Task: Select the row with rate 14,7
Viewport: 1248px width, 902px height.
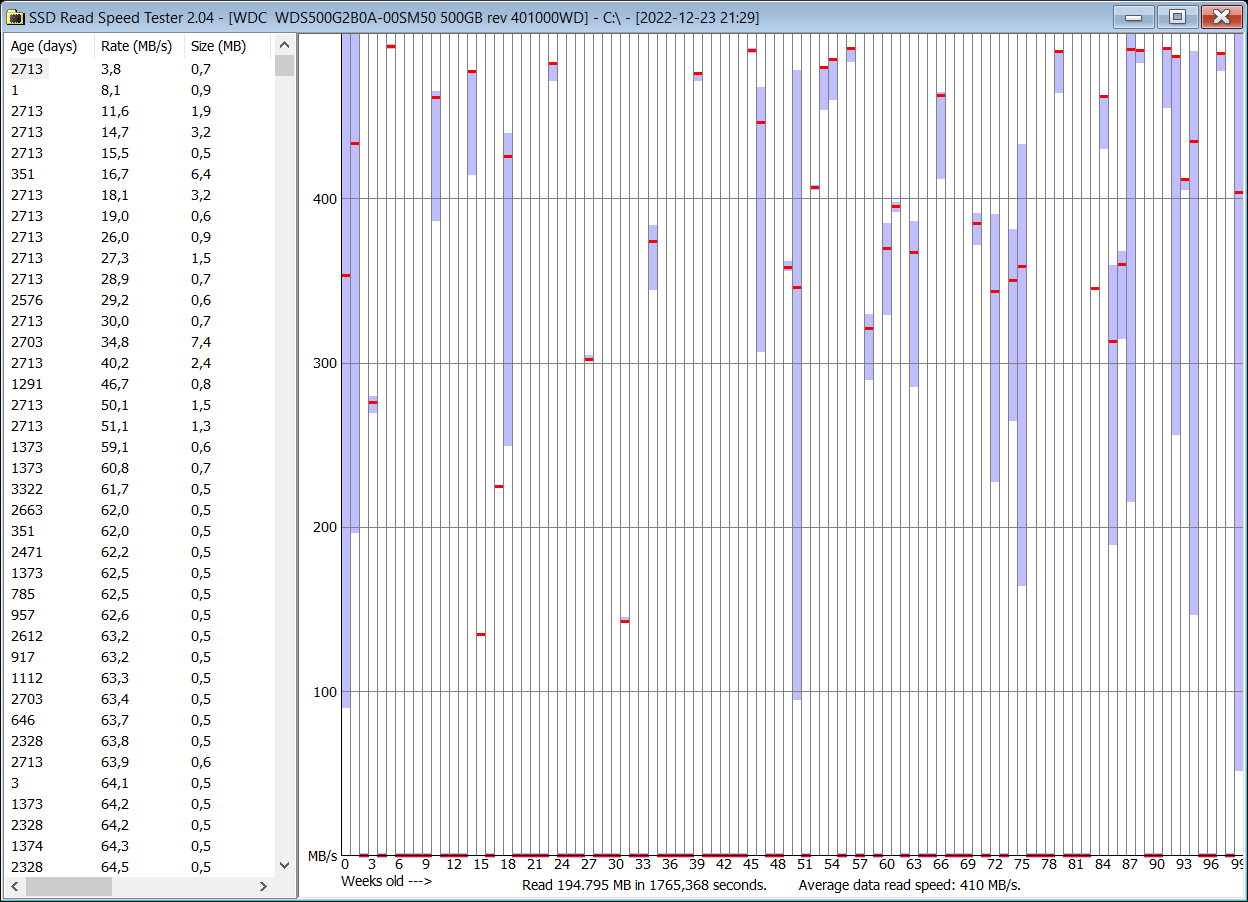Action: coord(140,131)
